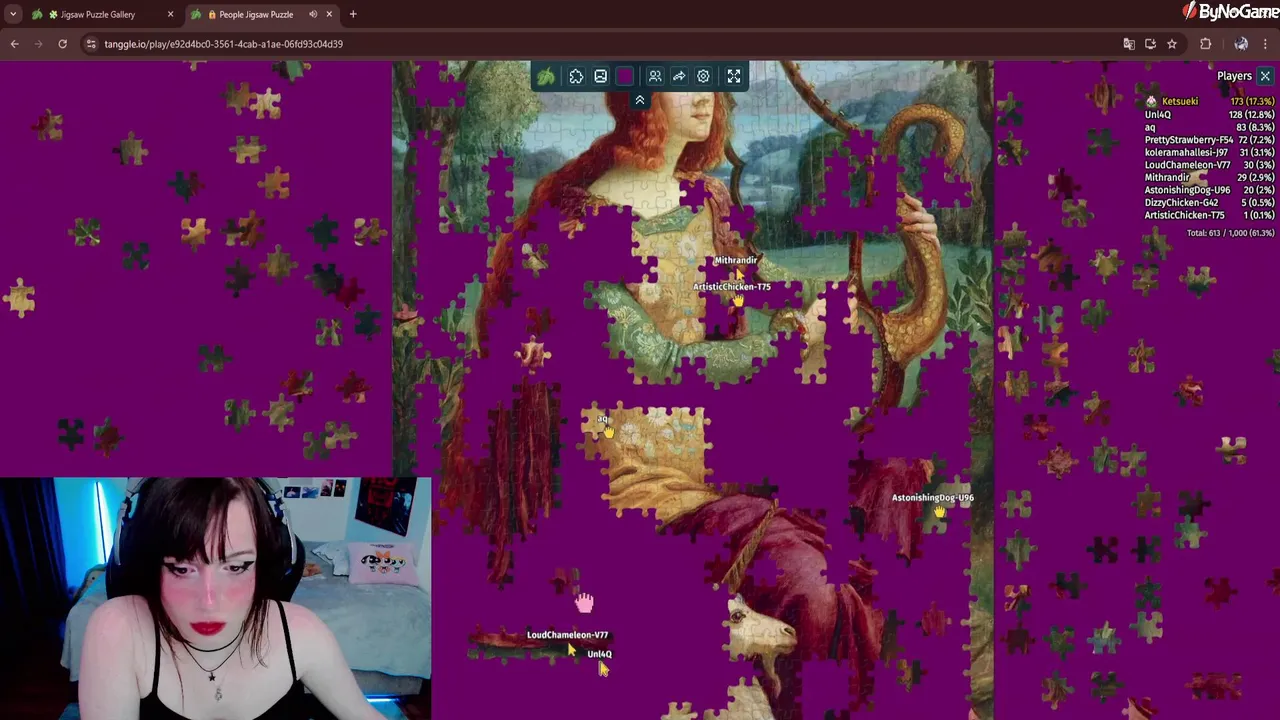Click the ArtisticChicken-T75 cursor label
The image size is (1280, 720).
(x=732, y=287)
